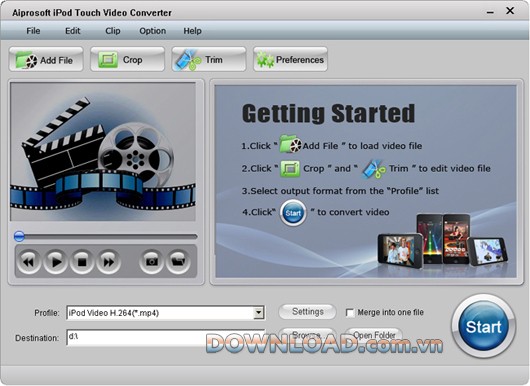Click the "Getting Started" heading
The height and width of the screenshot is (386, 530).
pos(328,114)
